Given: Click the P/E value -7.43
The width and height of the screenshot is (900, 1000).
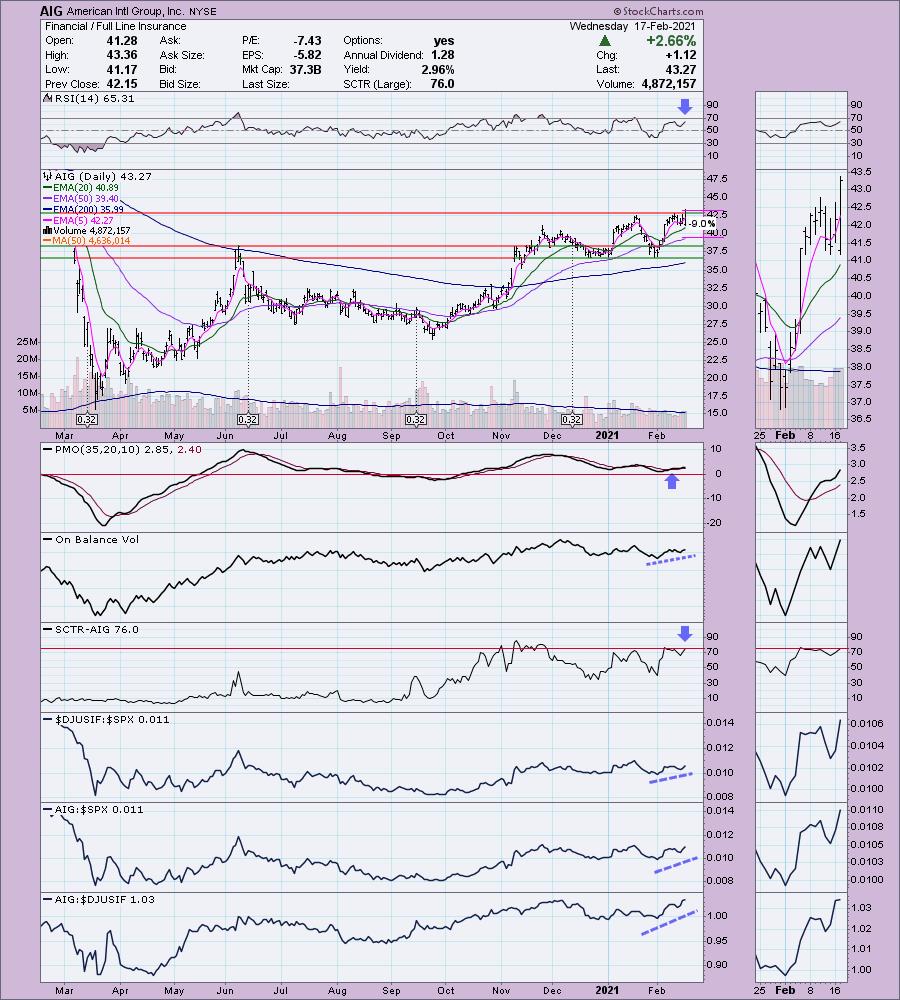Looking at the screenshot, I should coord(307,40).
